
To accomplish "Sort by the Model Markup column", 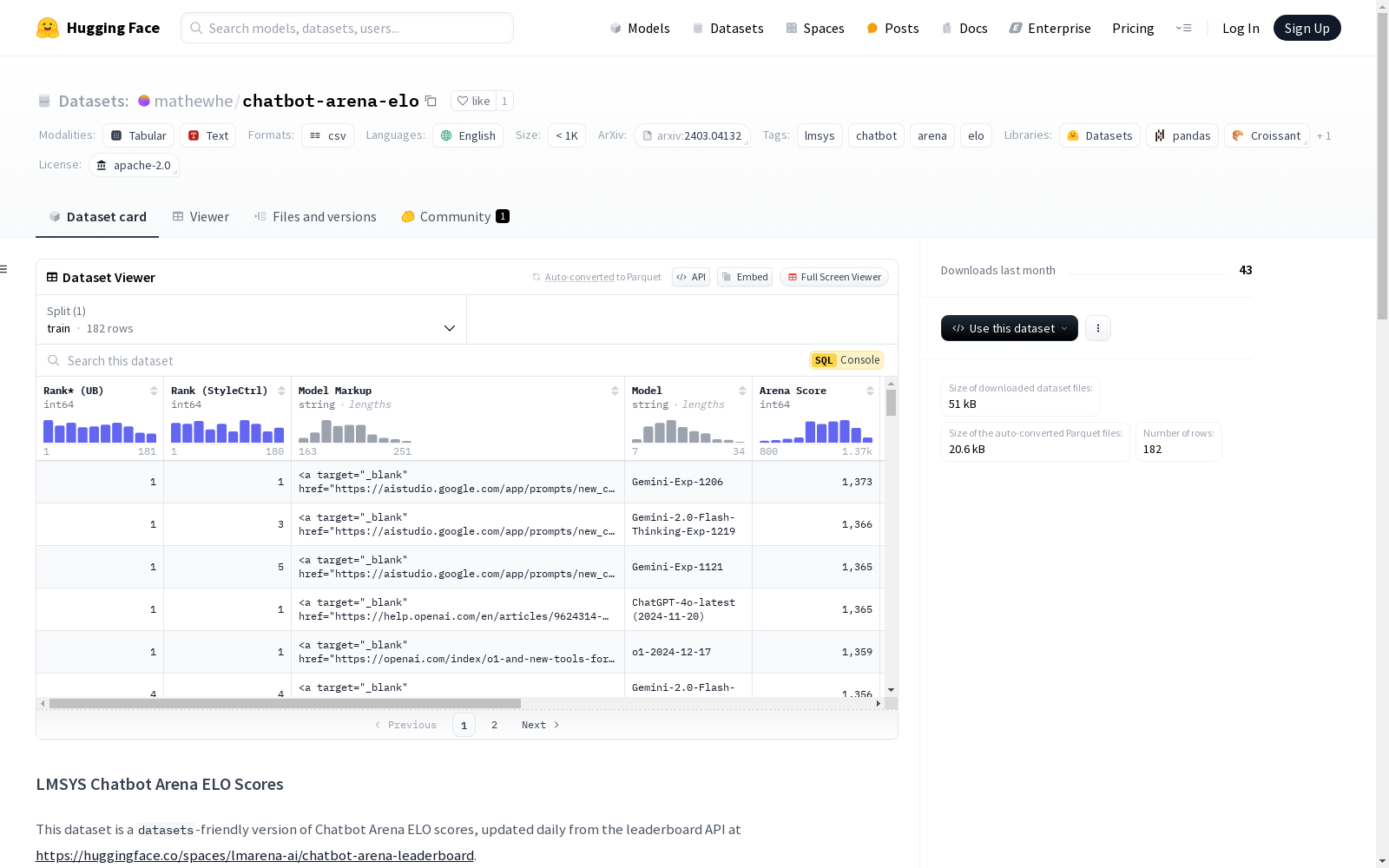I will [x=615, y=391].
